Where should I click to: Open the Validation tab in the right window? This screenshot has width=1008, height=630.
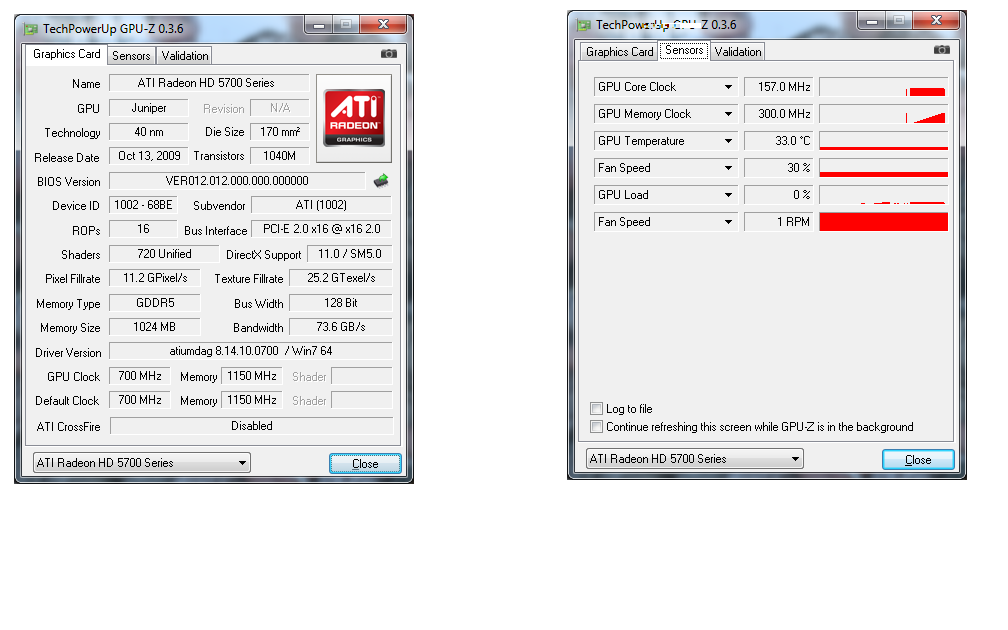pyautogui.click(x=737, y=51)
